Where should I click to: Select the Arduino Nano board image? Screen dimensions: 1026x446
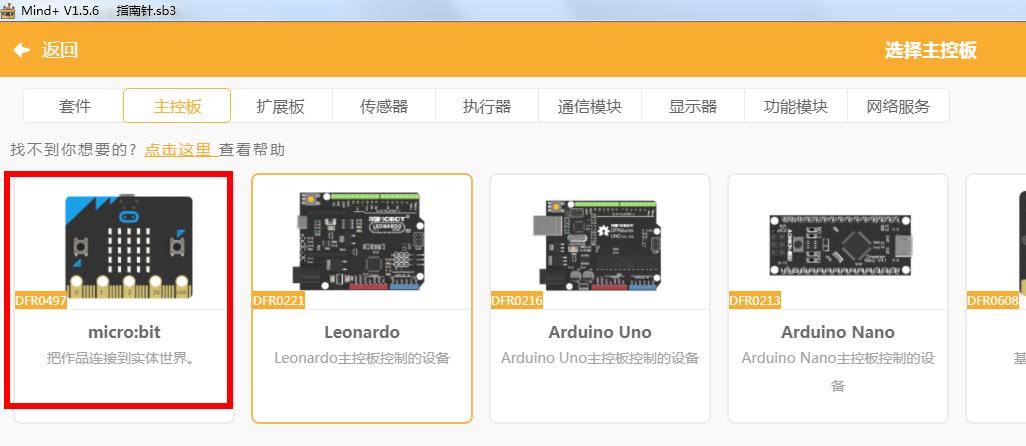pyautogui.click(x=840, y=245)
